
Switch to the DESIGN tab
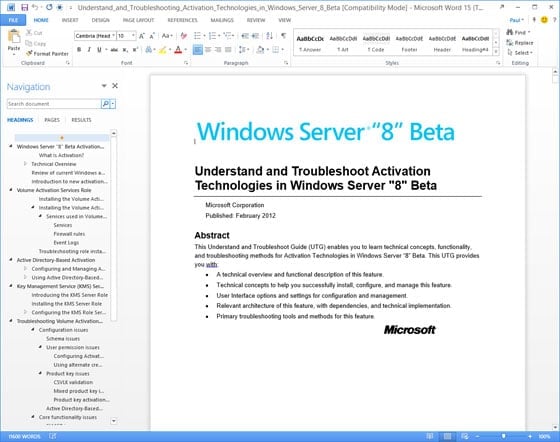pyautogui.click(x=101, y=20)
